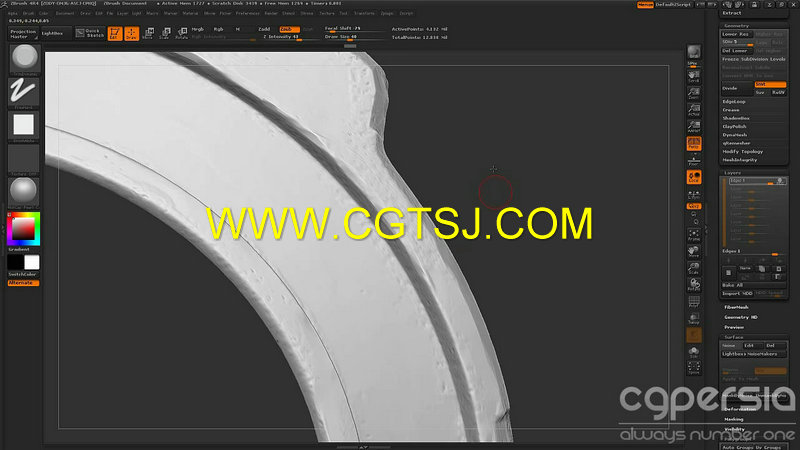Toggle L.Sym symmetry icon
The height and width of the screenshot is (450, 800).
click(x=693, y=194)
